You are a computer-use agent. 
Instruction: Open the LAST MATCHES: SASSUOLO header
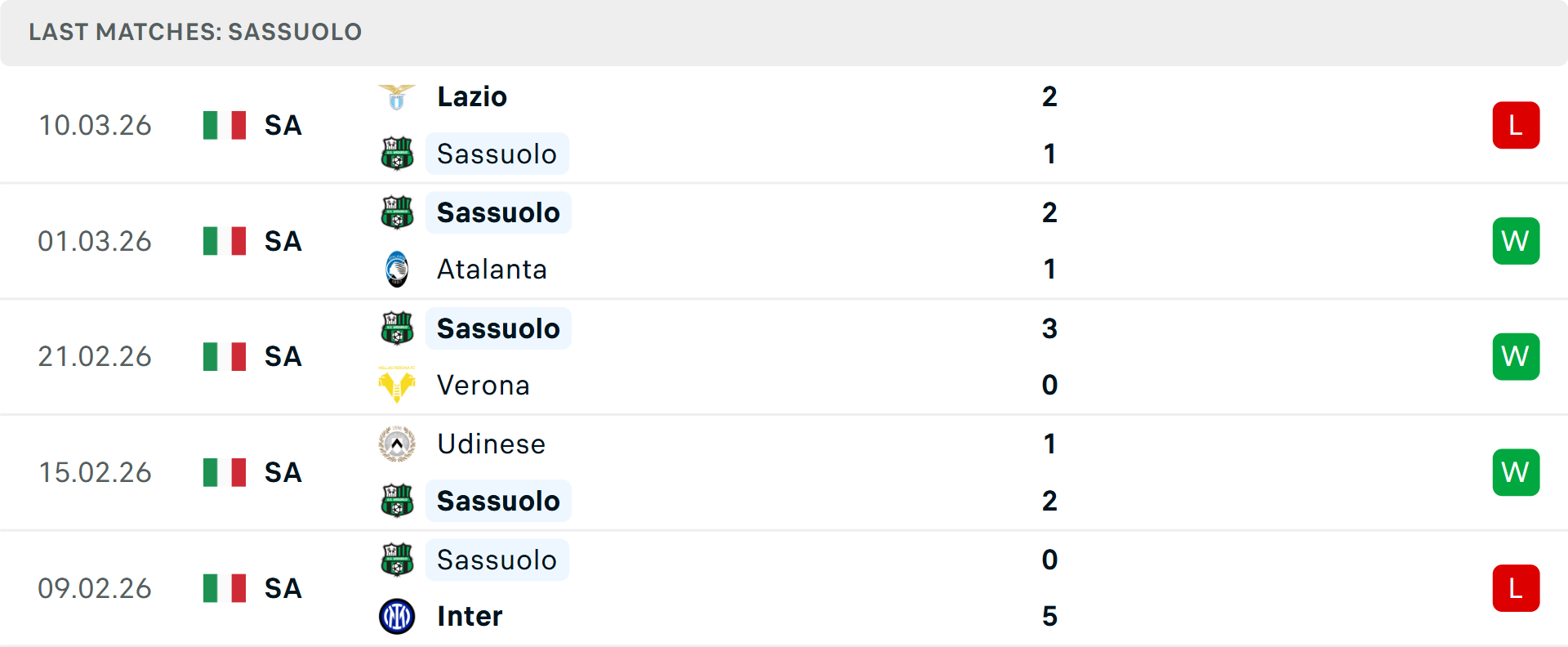pyautogui.click(x=194, y=33)
